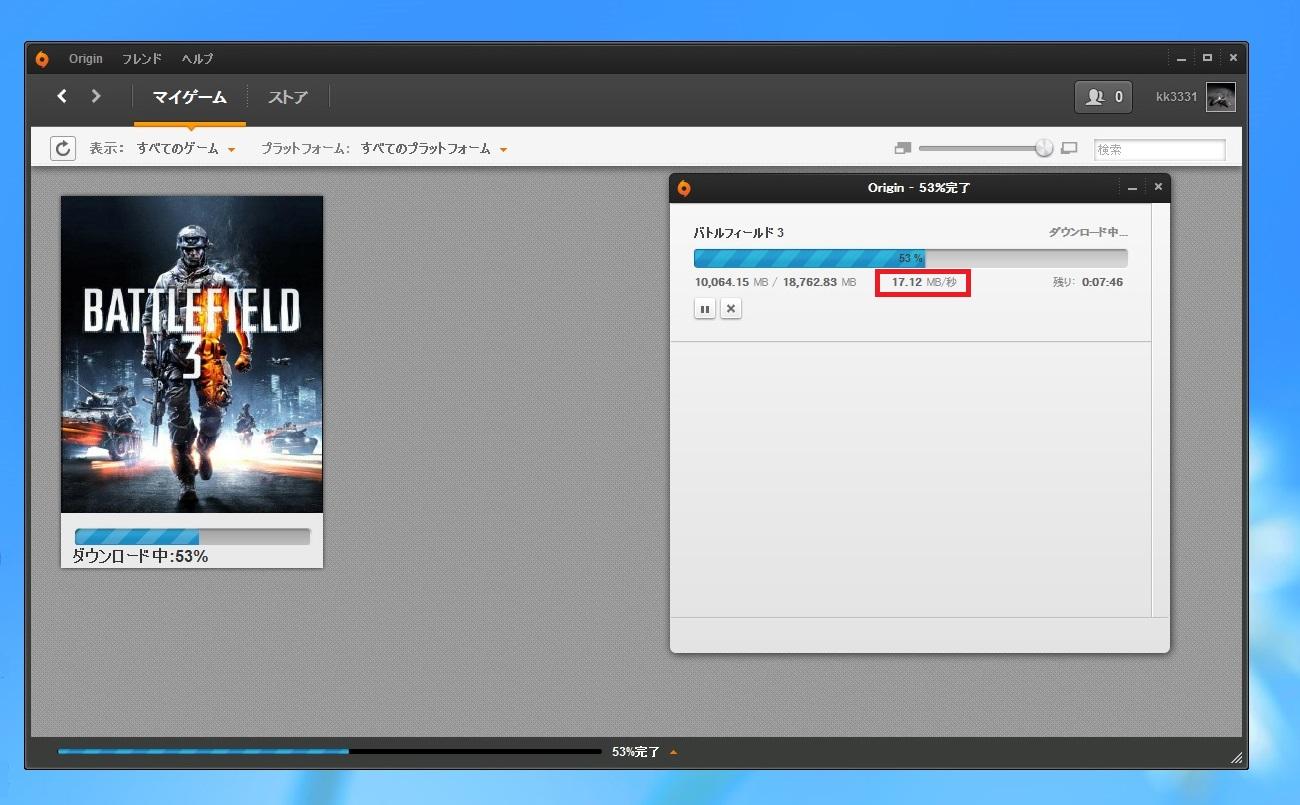1300x805 pixels.
Task: Open the ヘルプ menu
Action: click(197, 59)
